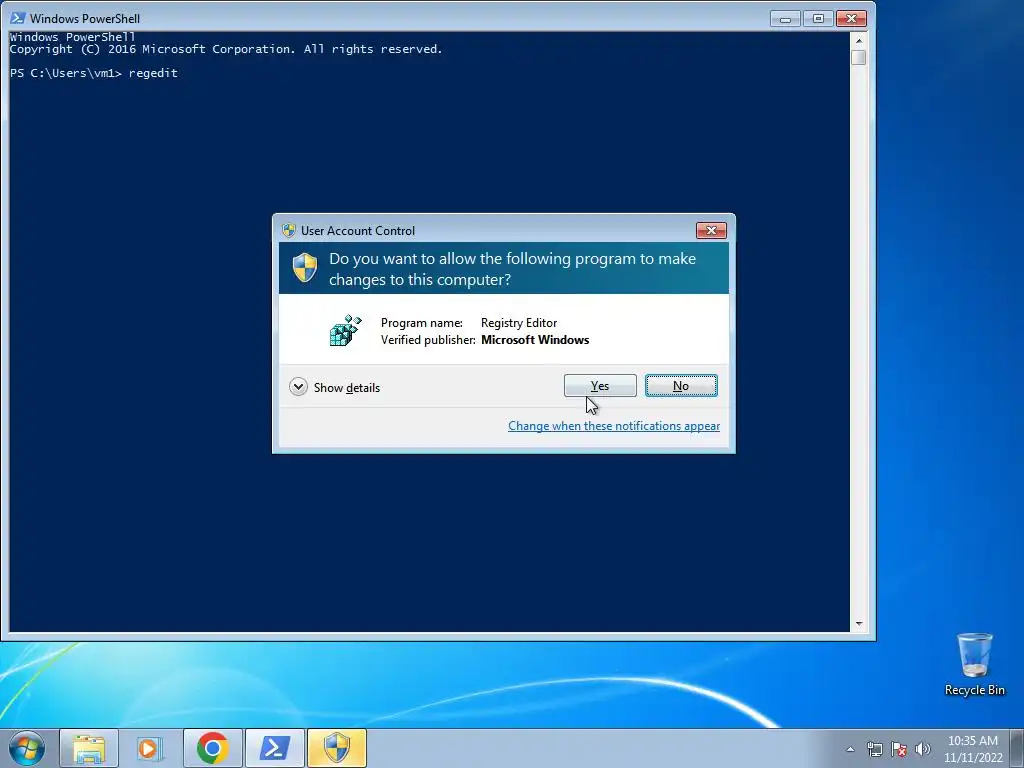
Task: Switch to PowerShell taskbar button
Action: point(275,748)
